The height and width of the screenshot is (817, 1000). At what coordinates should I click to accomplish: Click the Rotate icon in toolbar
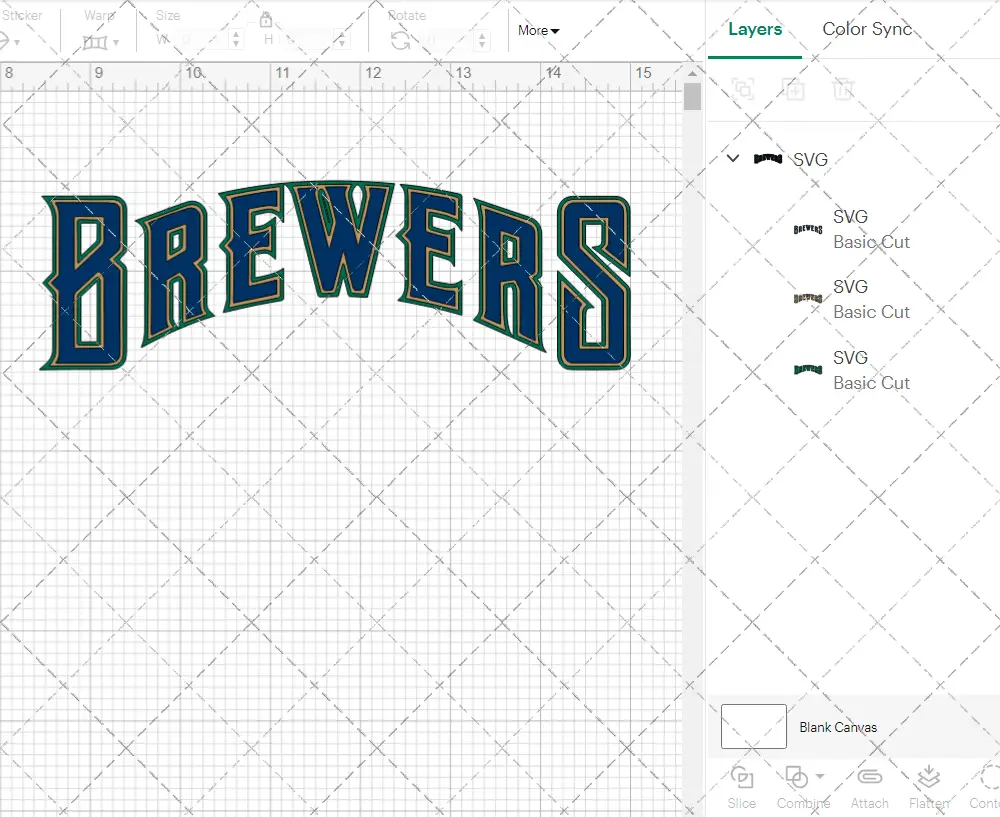coord(400,41)
